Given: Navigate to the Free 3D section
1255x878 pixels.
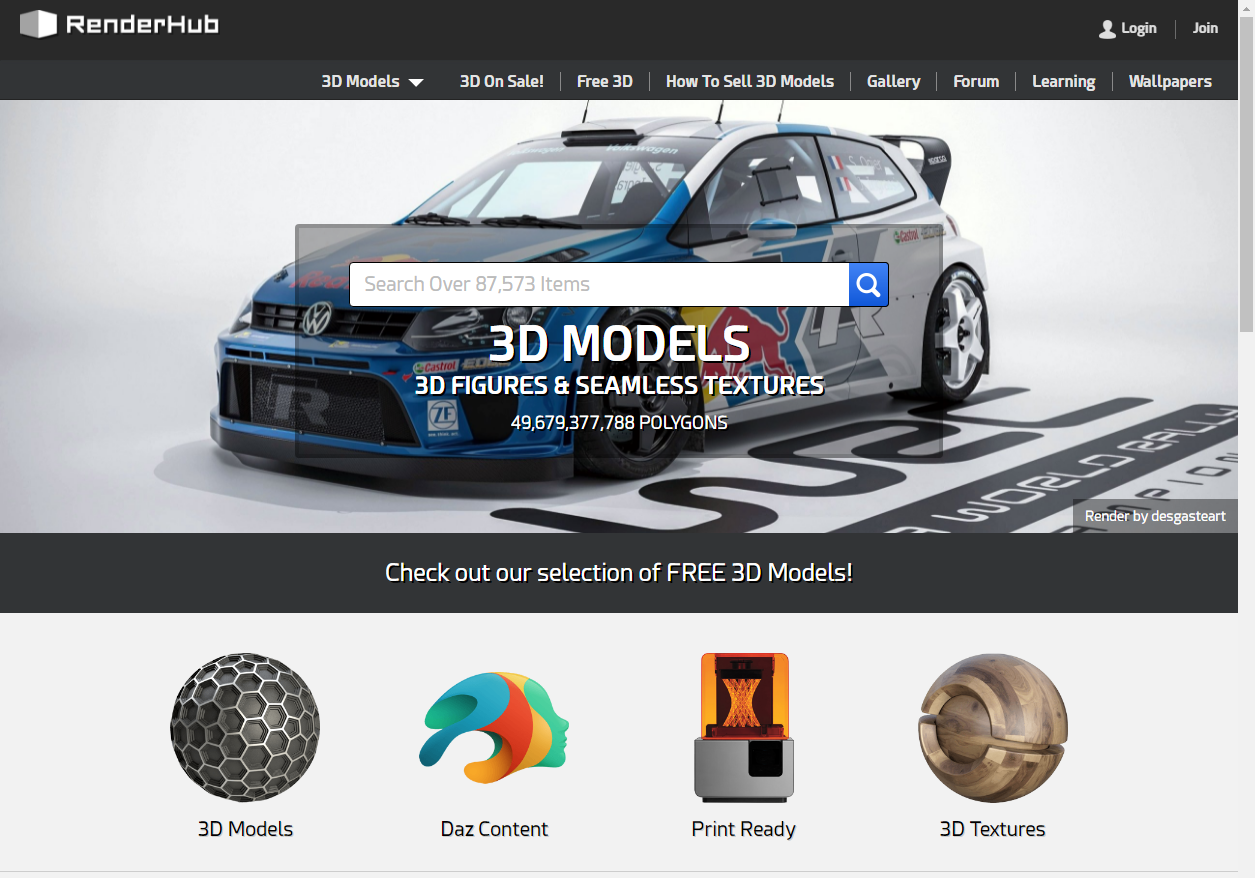Looking at the screenshot, I should pyautogui.click(x=605, y=81).
